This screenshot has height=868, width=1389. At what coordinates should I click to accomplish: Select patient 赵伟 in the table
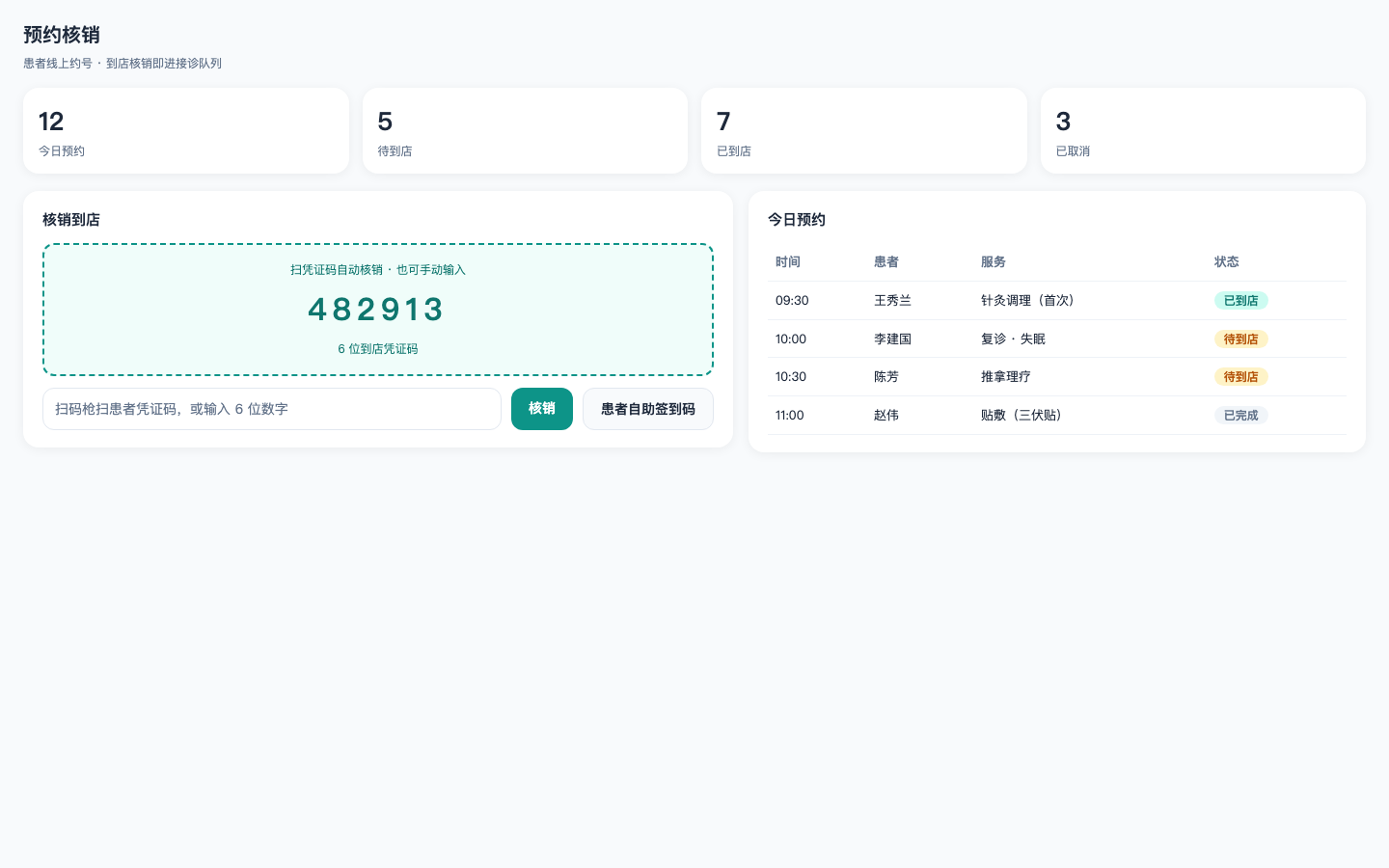[x=886, y=416]
